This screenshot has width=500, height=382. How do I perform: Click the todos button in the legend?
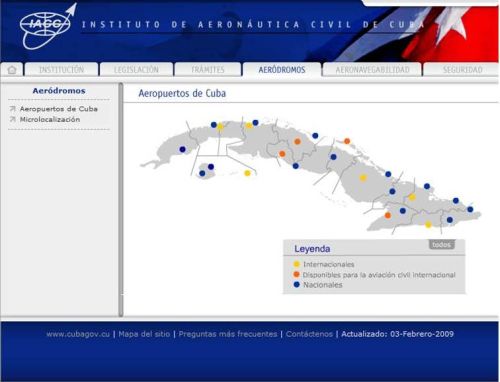(441, 245)
